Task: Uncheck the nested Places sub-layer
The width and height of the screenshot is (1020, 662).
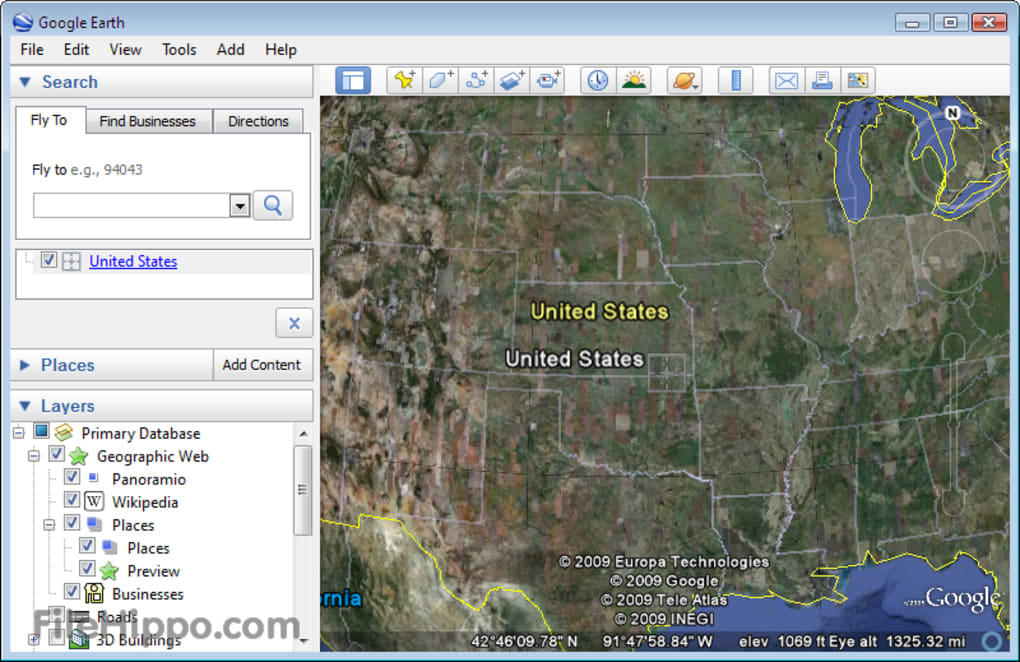Action: click(87, 545)
